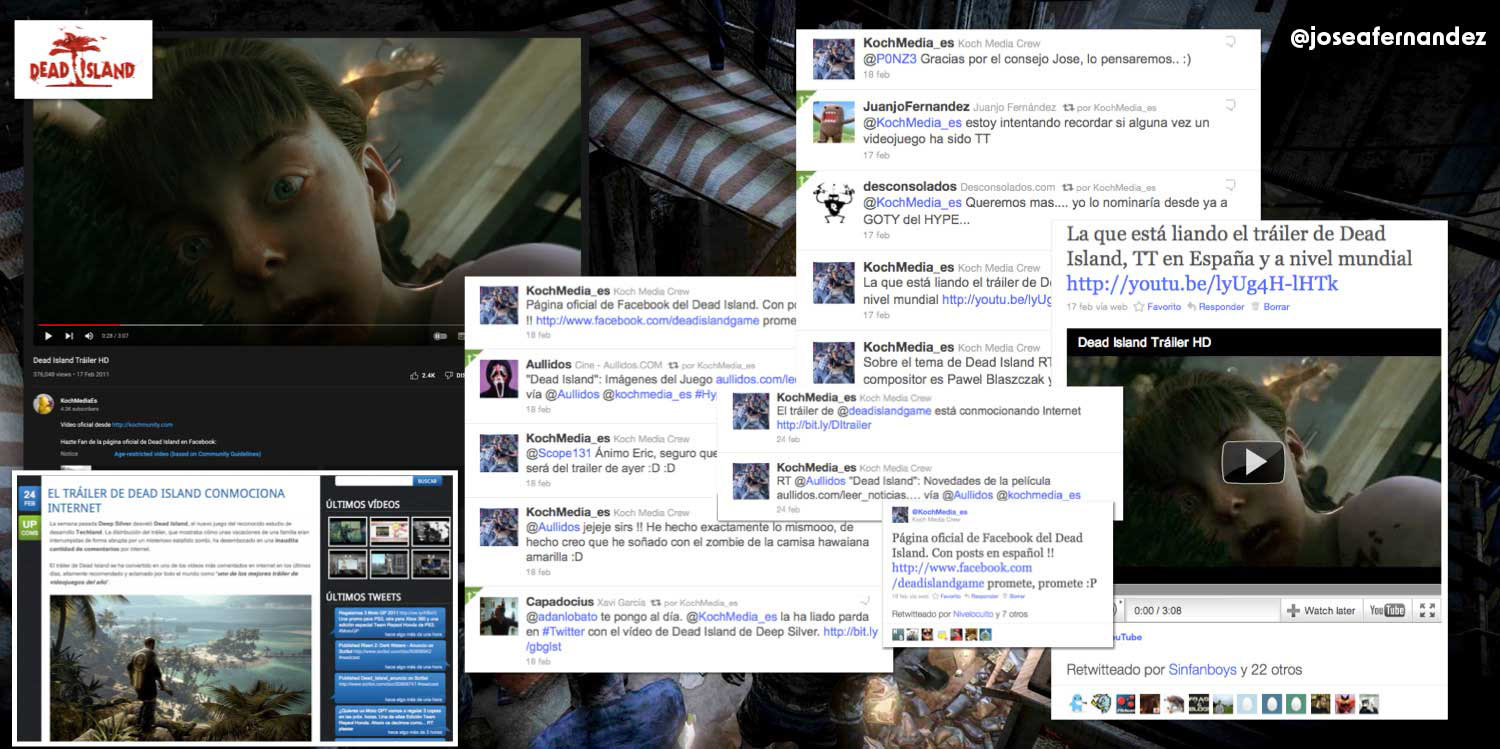Mute volume in the dark YouTube player
This screenshot has height=749, width=1500.
click(88, 336)
